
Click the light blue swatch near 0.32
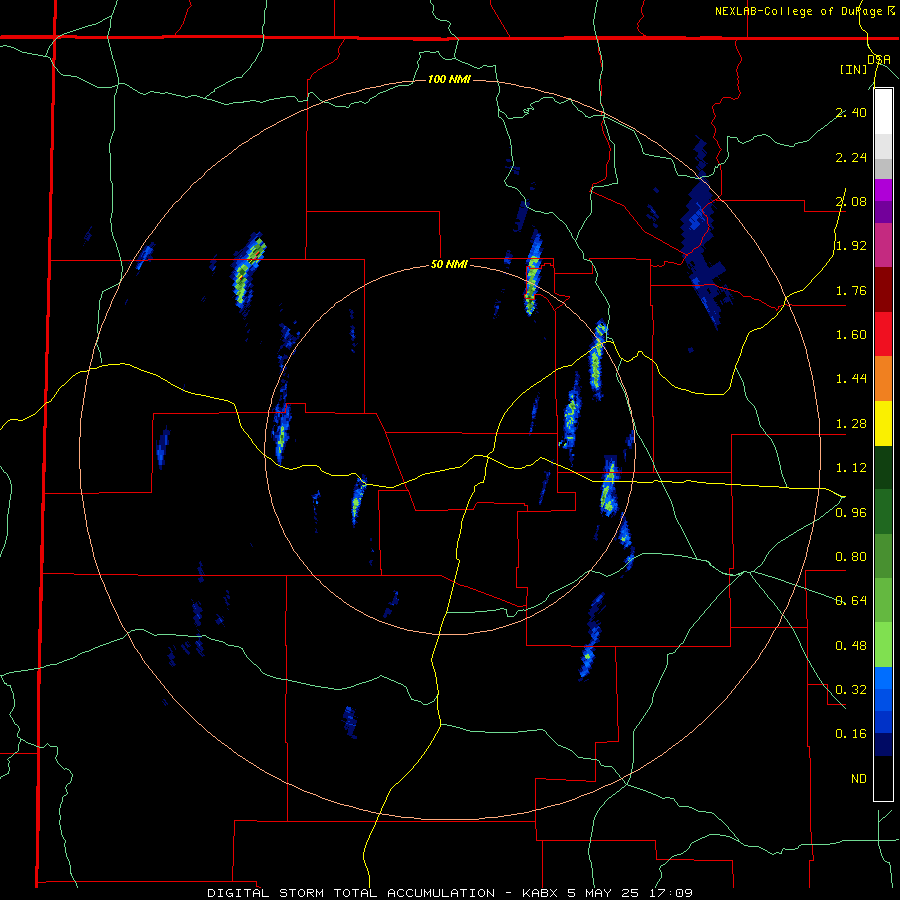point(883,678)
